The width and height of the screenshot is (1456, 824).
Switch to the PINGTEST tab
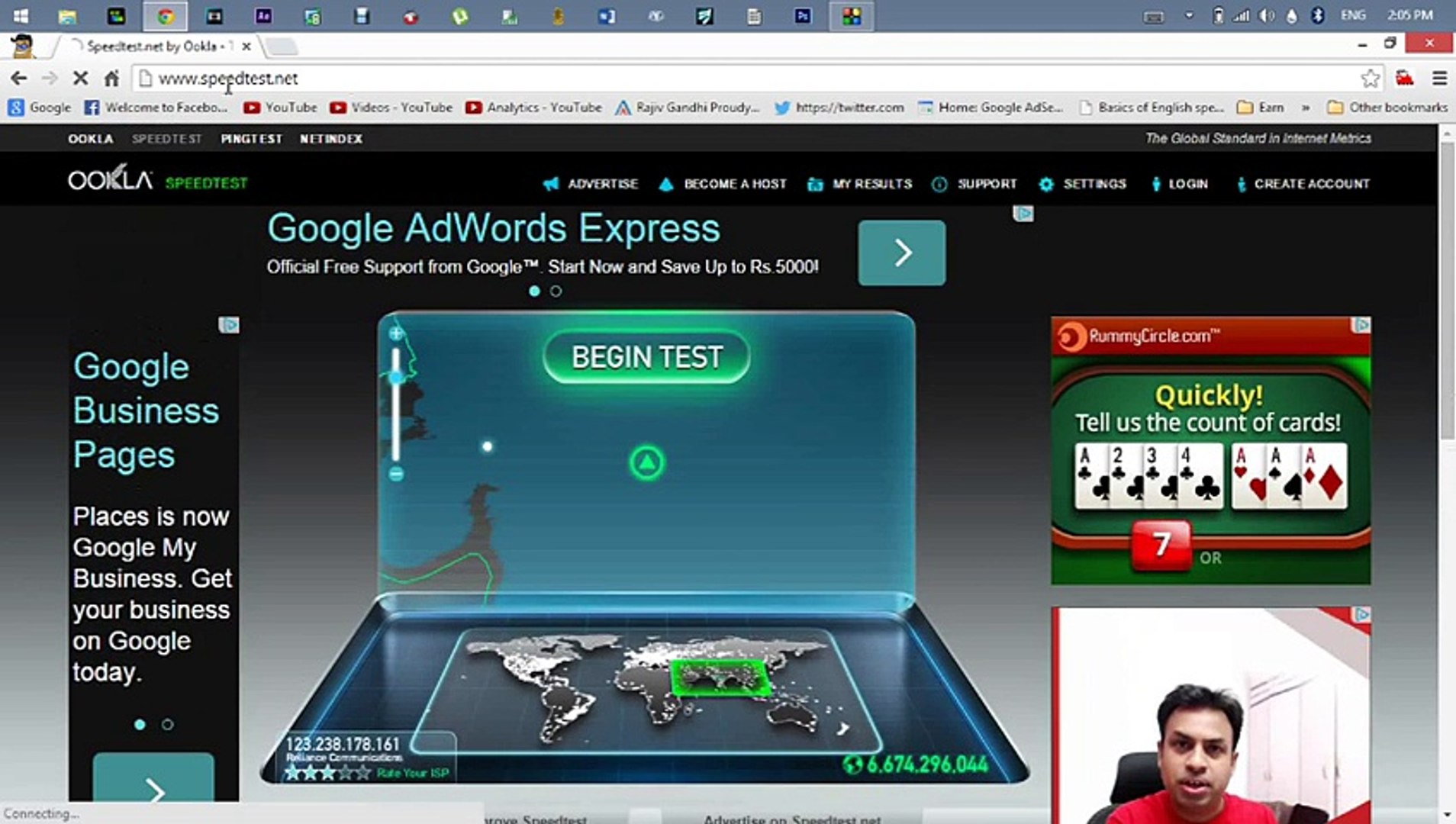point(251,139)
